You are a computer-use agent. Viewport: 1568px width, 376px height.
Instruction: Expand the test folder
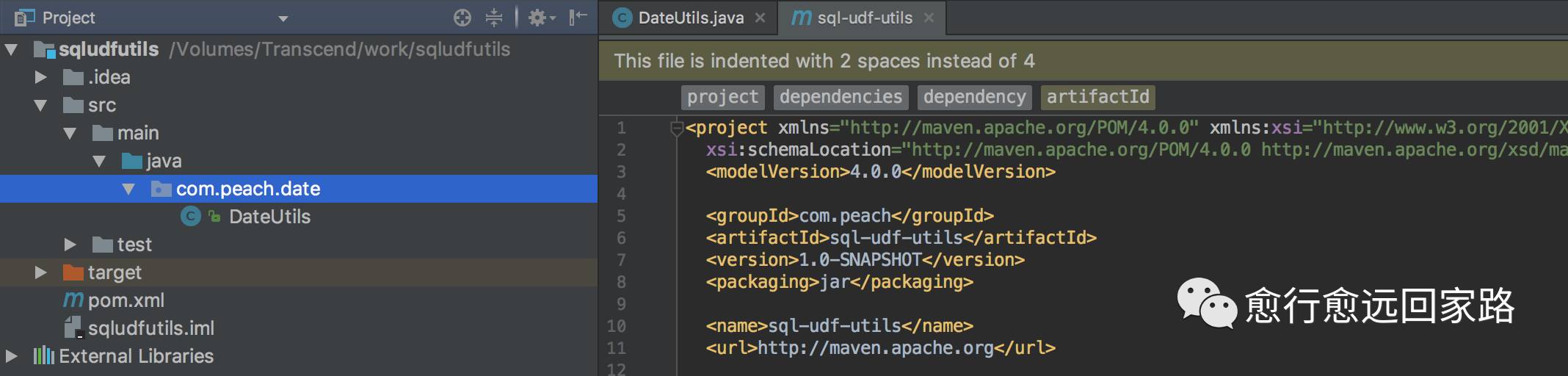click(x=70, y=245)
